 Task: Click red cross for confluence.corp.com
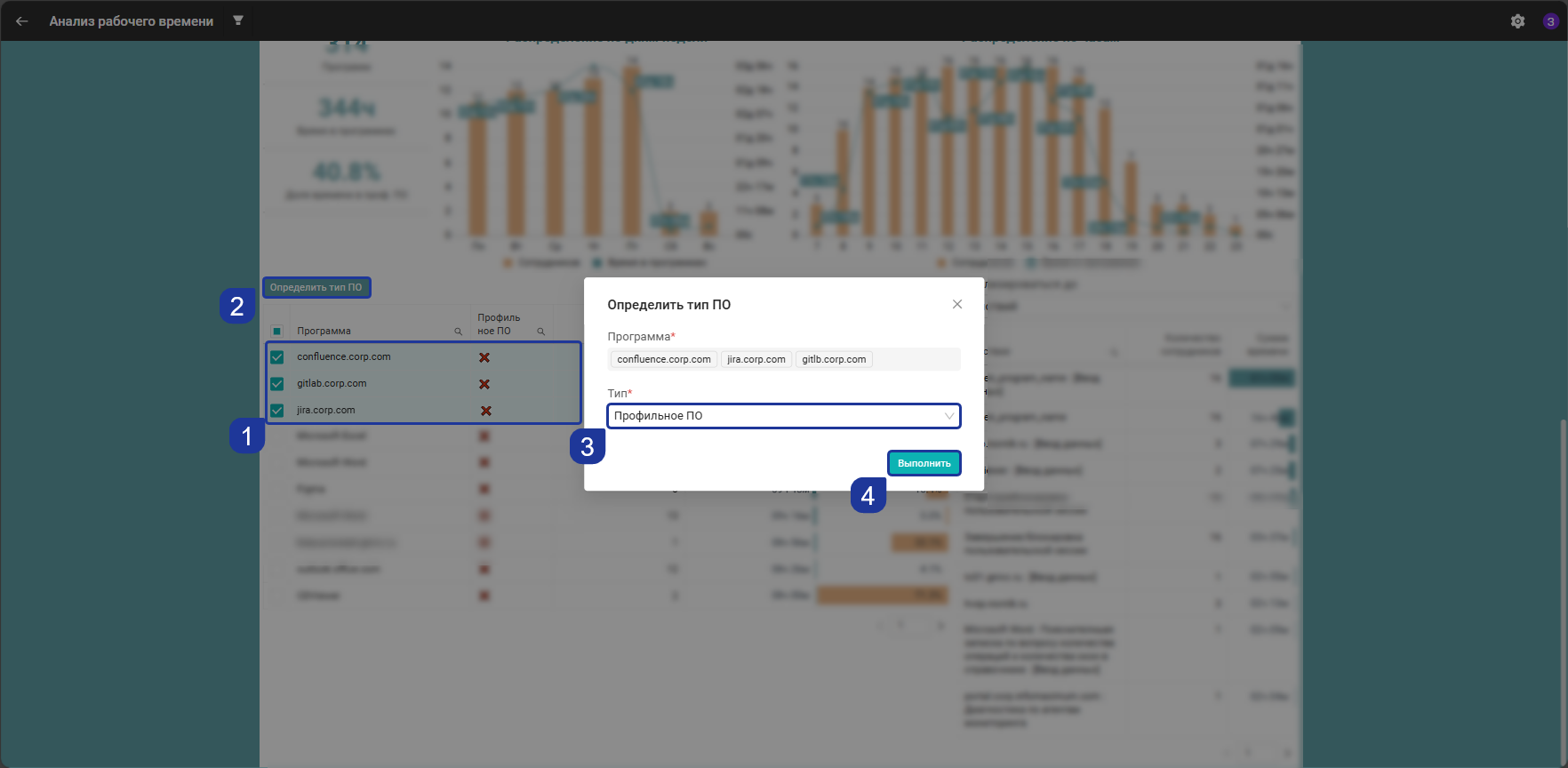point(484,357)
